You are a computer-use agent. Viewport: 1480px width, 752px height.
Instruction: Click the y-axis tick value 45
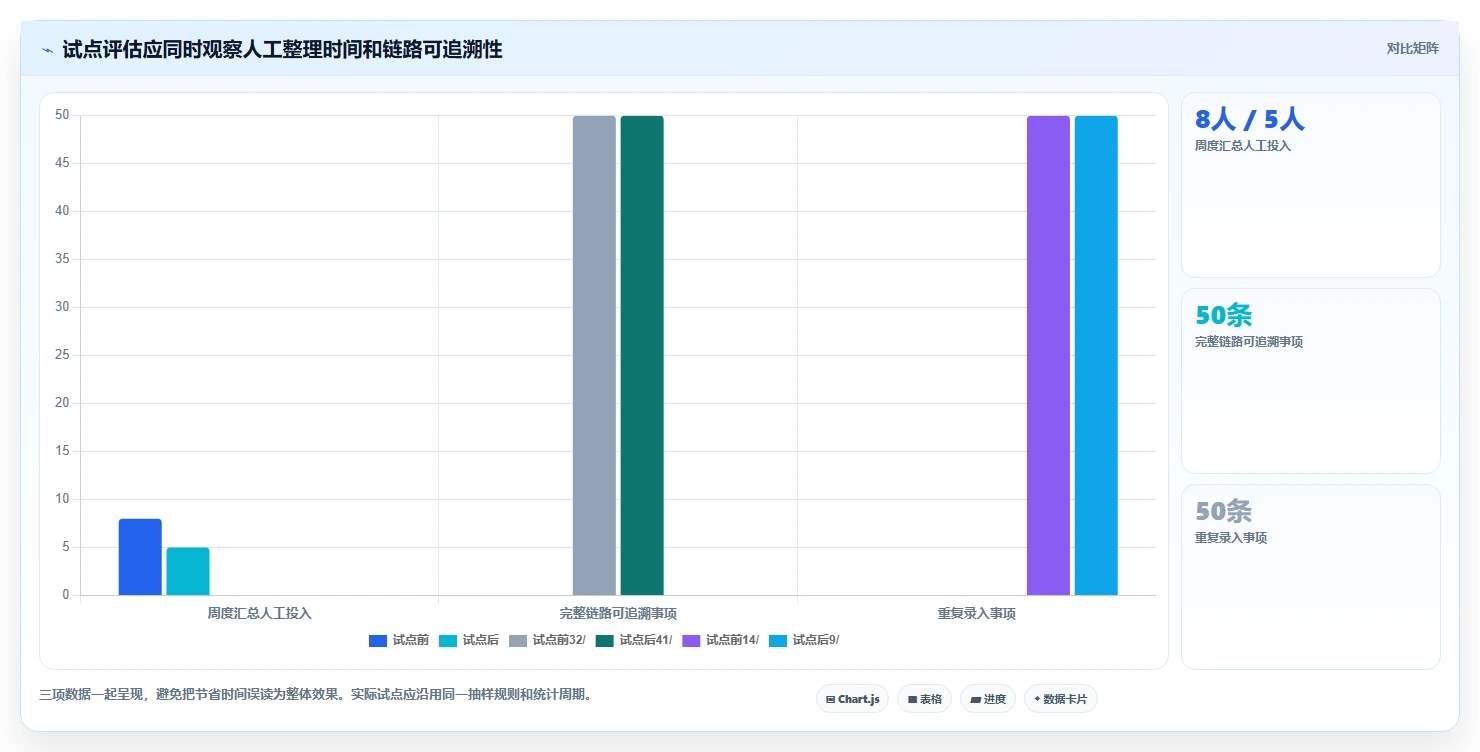coord(62,163)
